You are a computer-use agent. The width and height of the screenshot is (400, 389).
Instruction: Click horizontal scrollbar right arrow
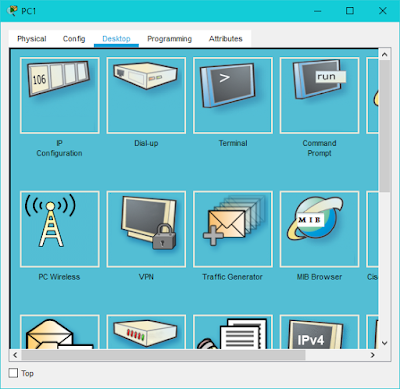373,355
